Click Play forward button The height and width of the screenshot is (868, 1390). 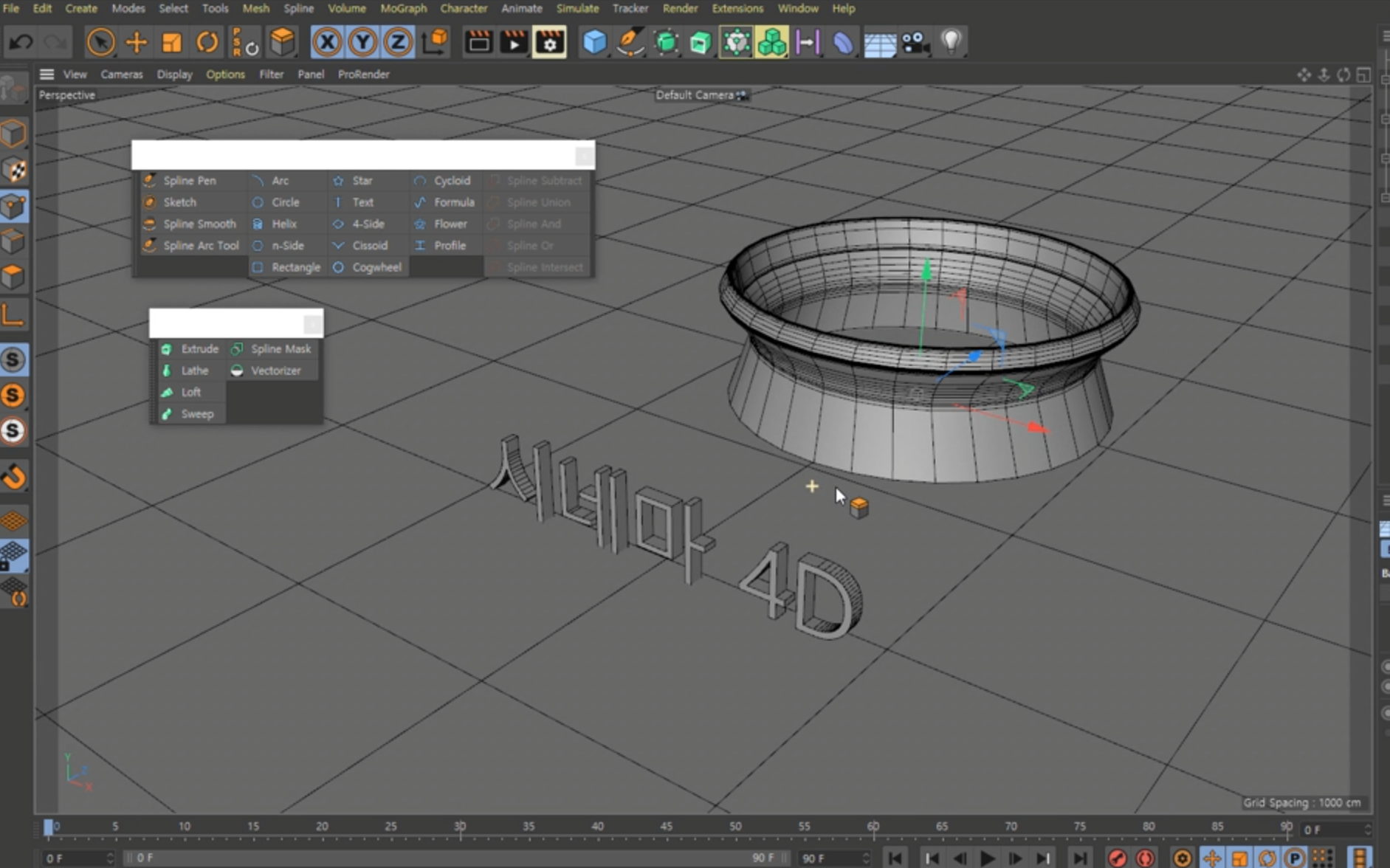click(987, 858)
